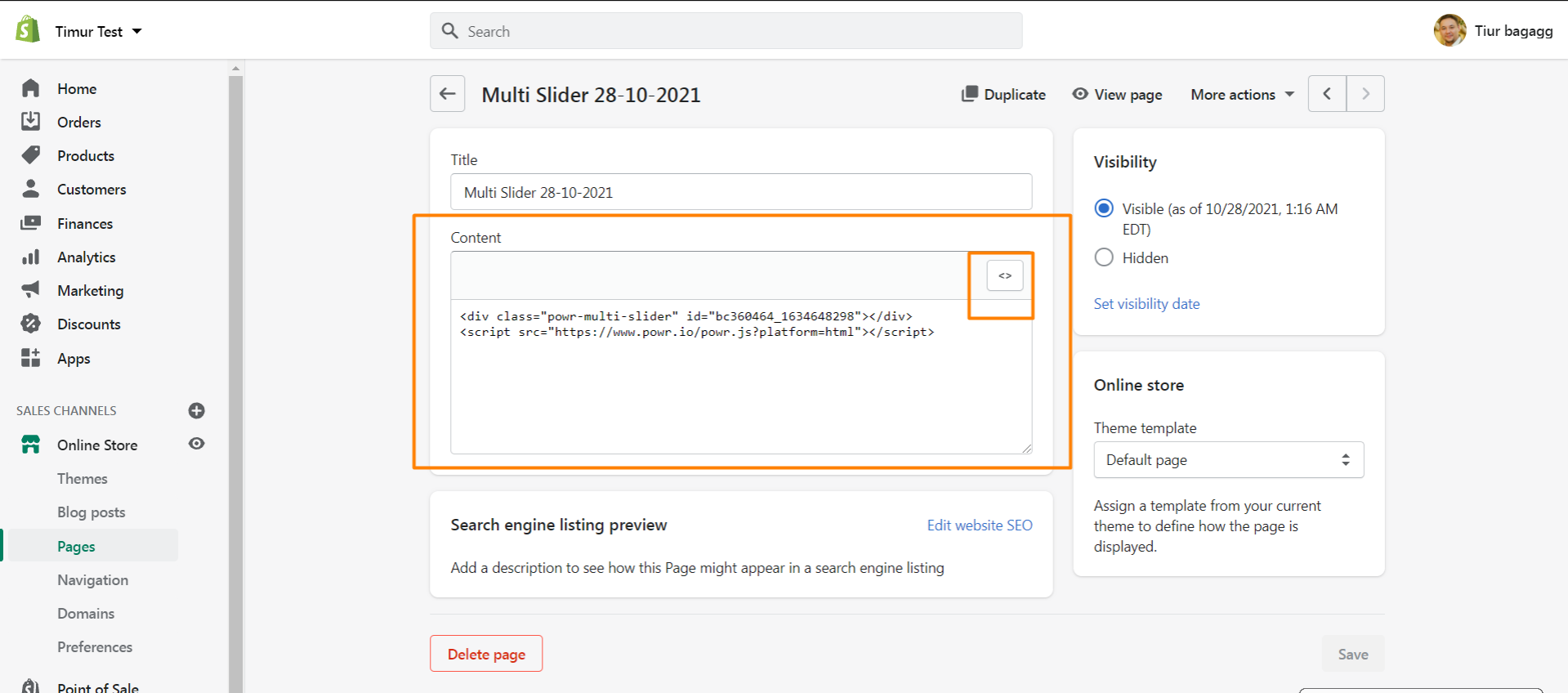Select the Visible radio button
This screenshot has height=693, width=1568.
pos(1104,208)
